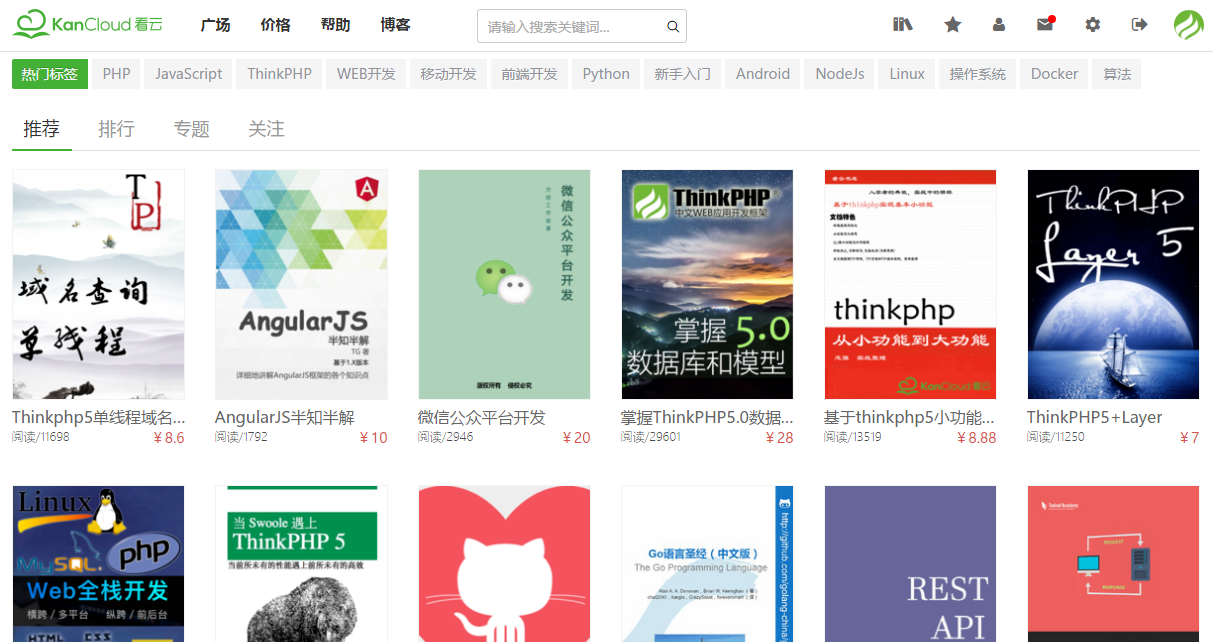Select the 操作系统 tag
Viewport: 1213px width, 642px height.
click(977, 74)
